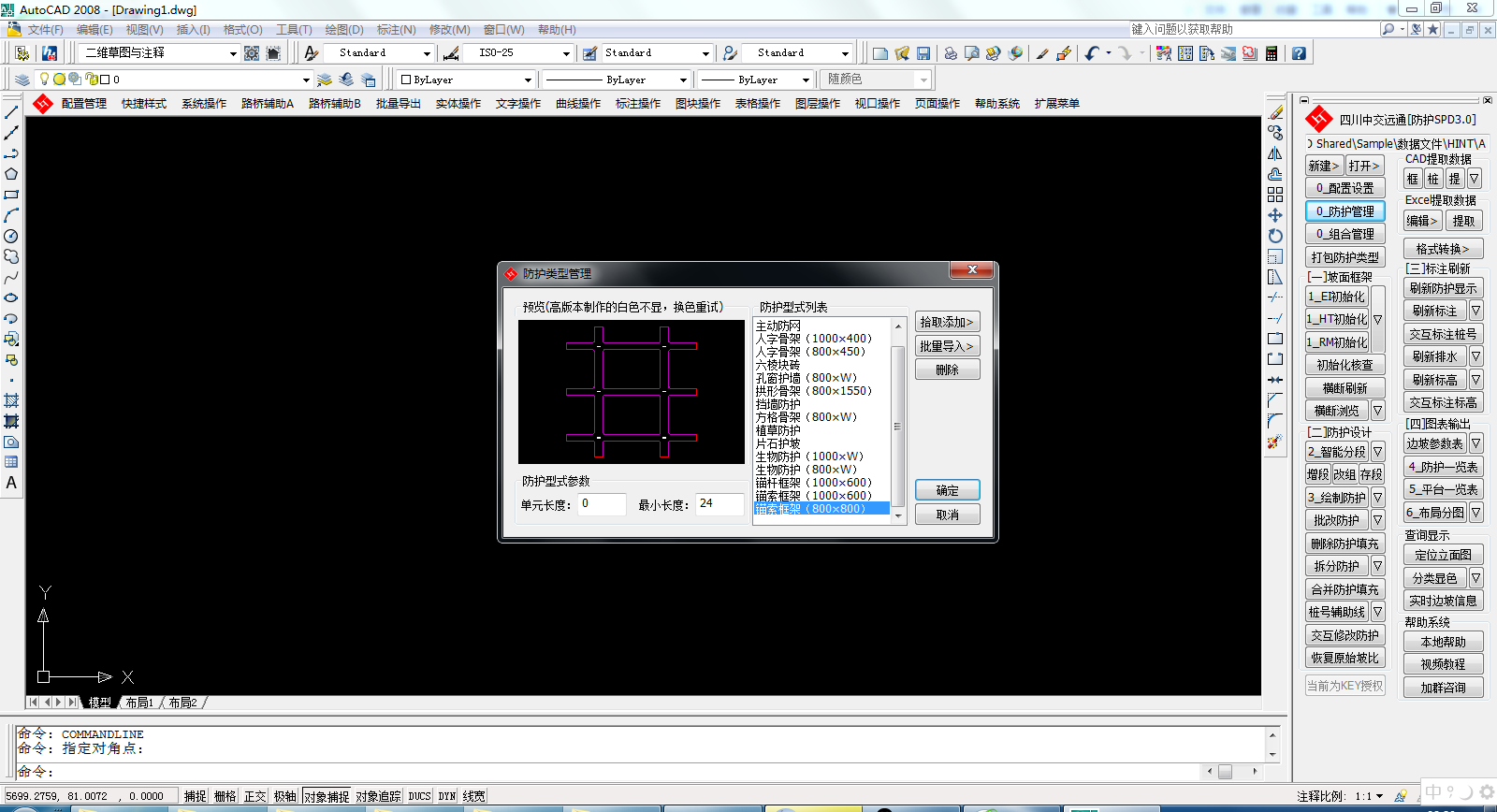The width and height of the screenshot is (1497, 812).
Task: Open the Help question mark icon
Action: tap(1299, 53)
